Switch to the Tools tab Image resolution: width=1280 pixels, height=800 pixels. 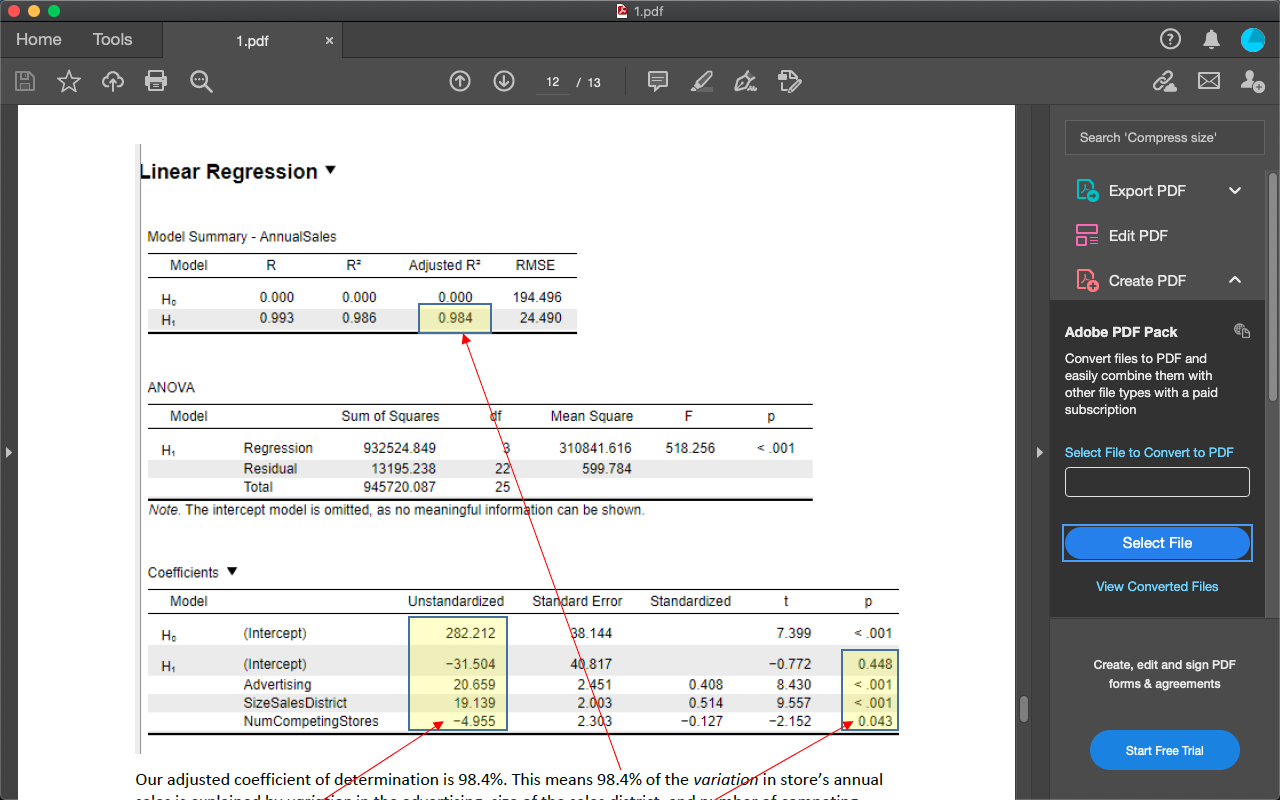(112, 39)
